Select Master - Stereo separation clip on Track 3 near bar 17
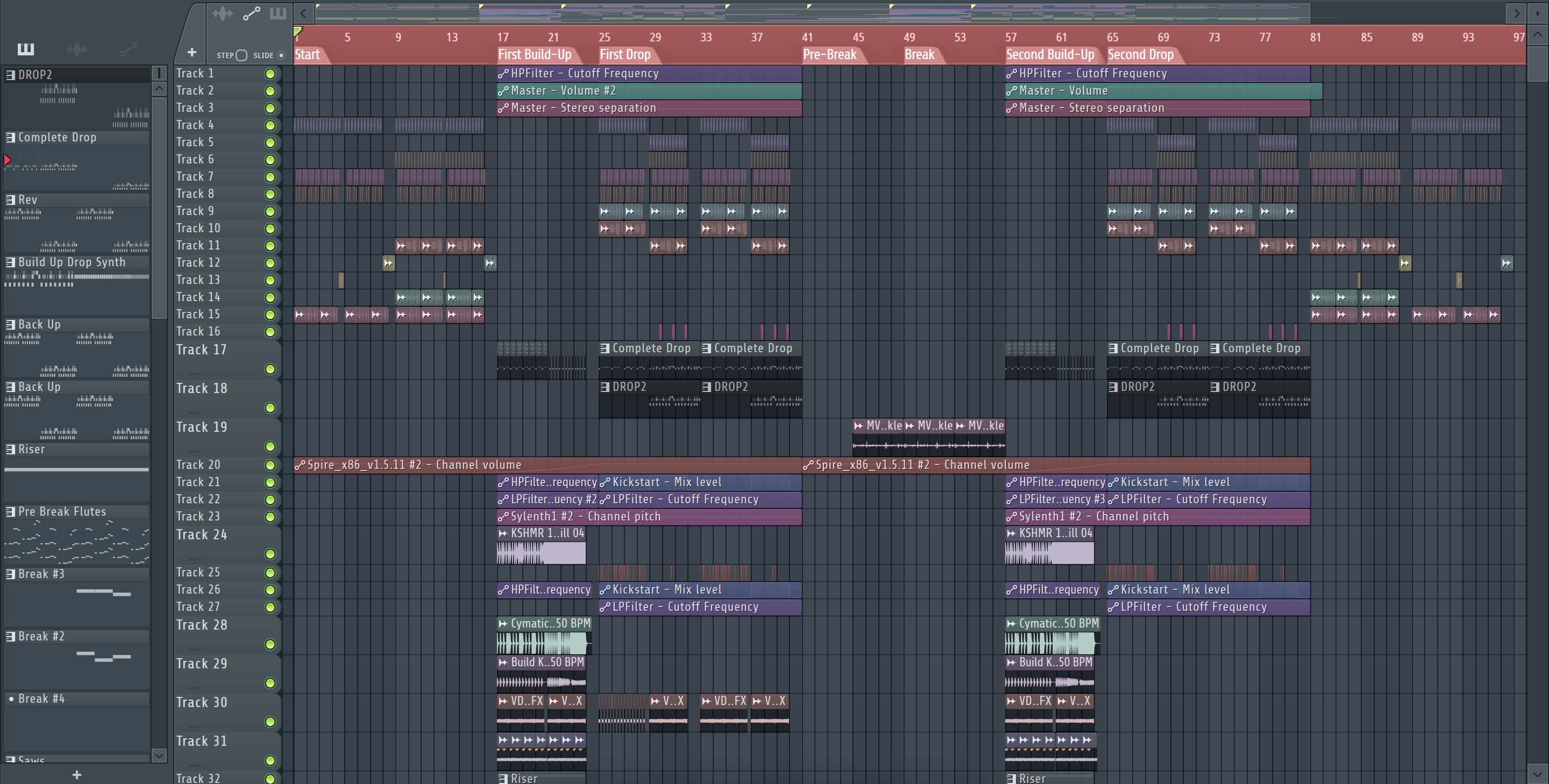 [649, 108]
